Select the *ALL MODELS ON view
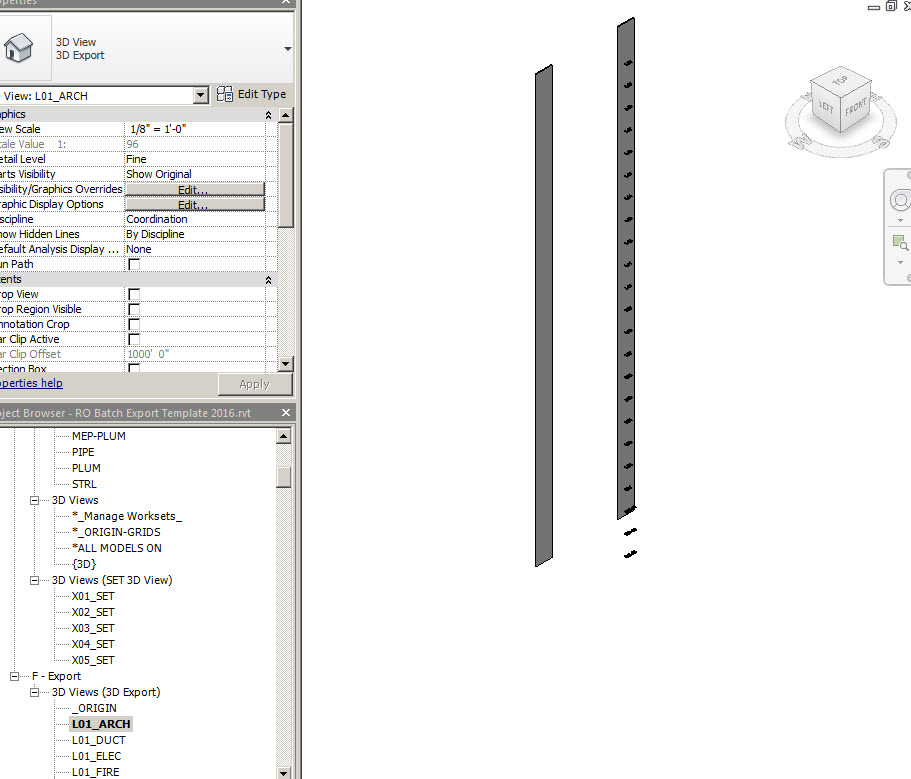911x779 pixels. (x=117, y=548)
